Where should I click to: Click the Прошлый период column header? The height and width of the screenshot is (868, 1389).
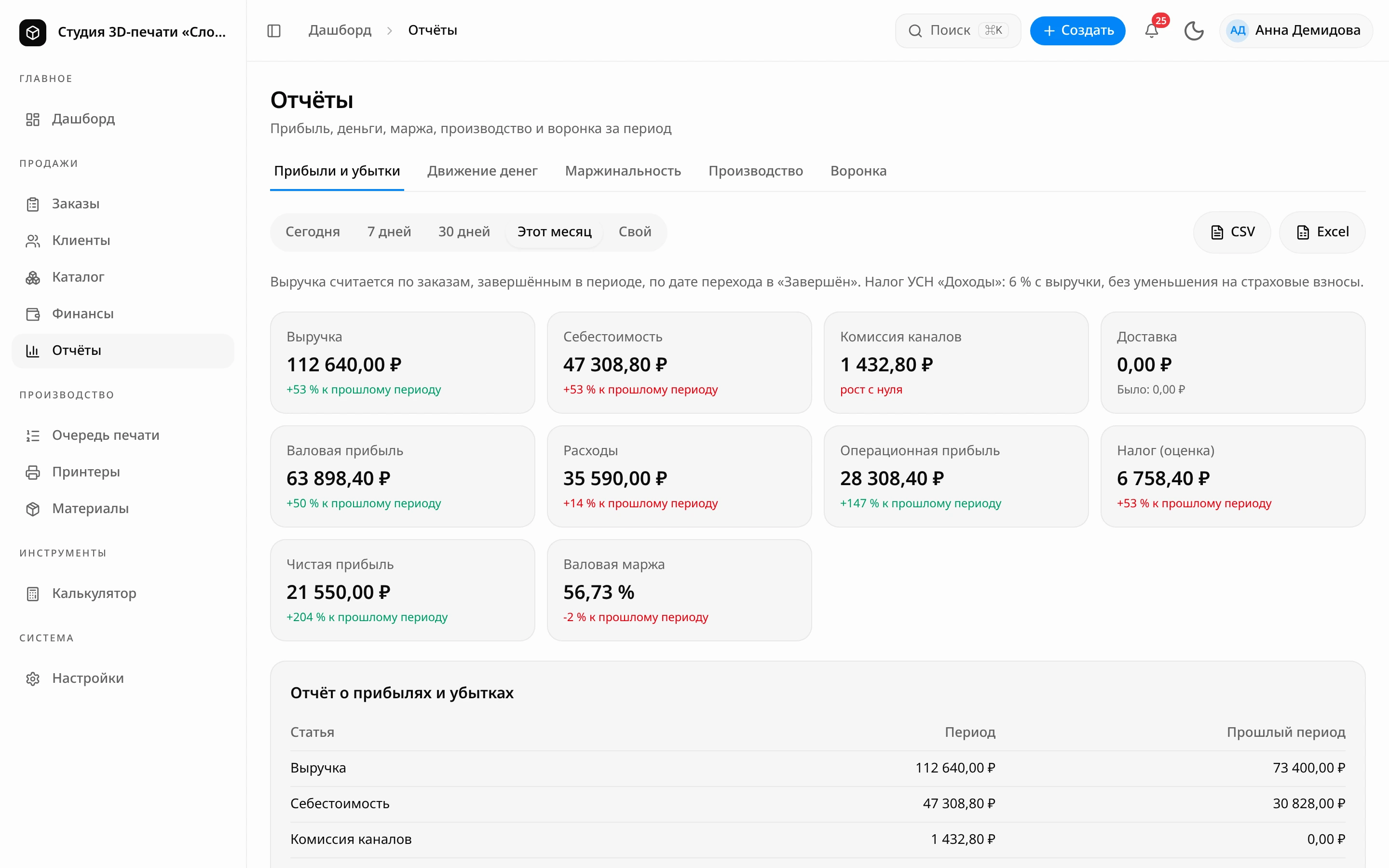click(1286, 732)
